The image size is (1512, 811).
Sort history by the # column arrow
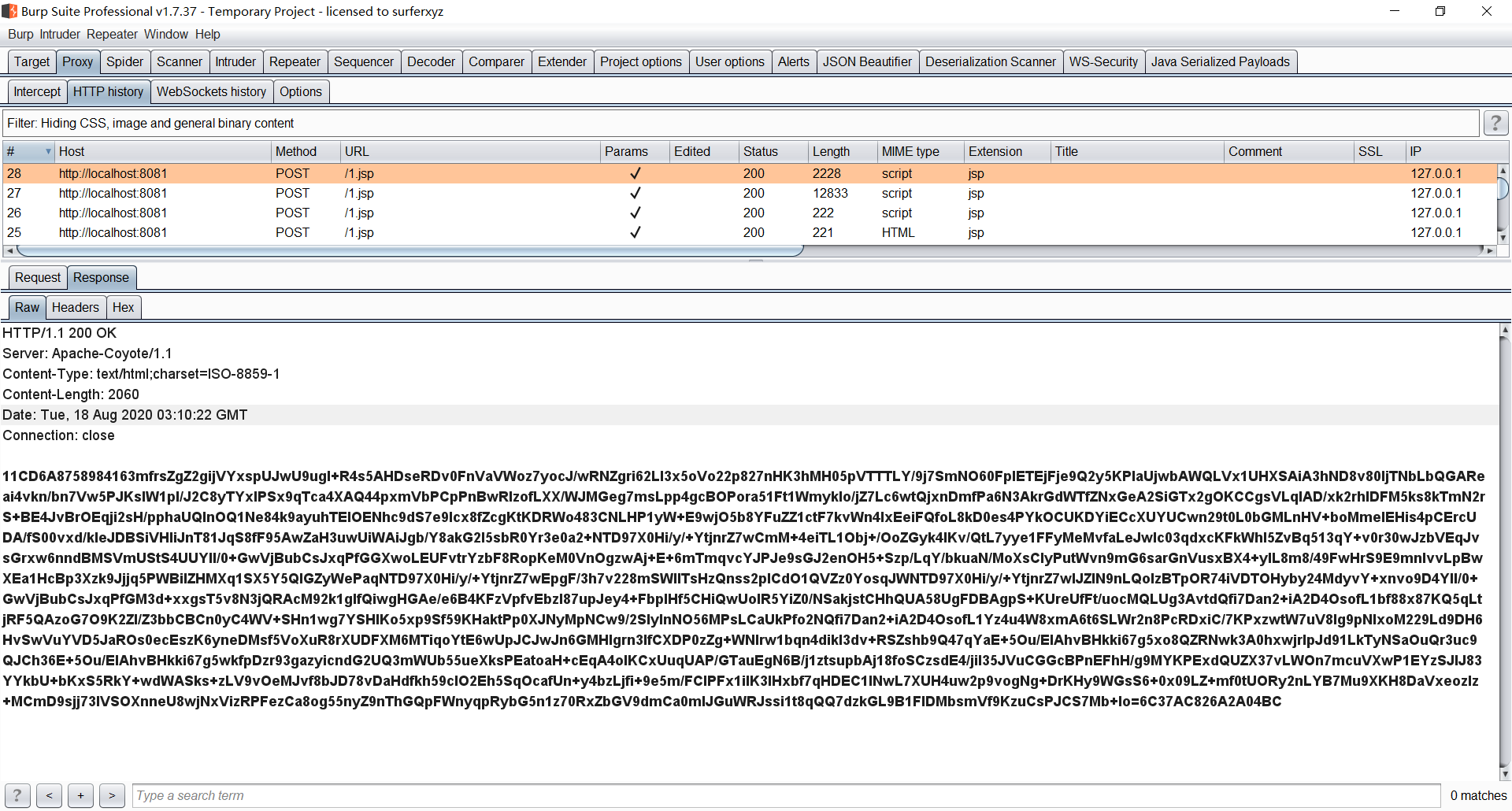[x=48, y=151]
